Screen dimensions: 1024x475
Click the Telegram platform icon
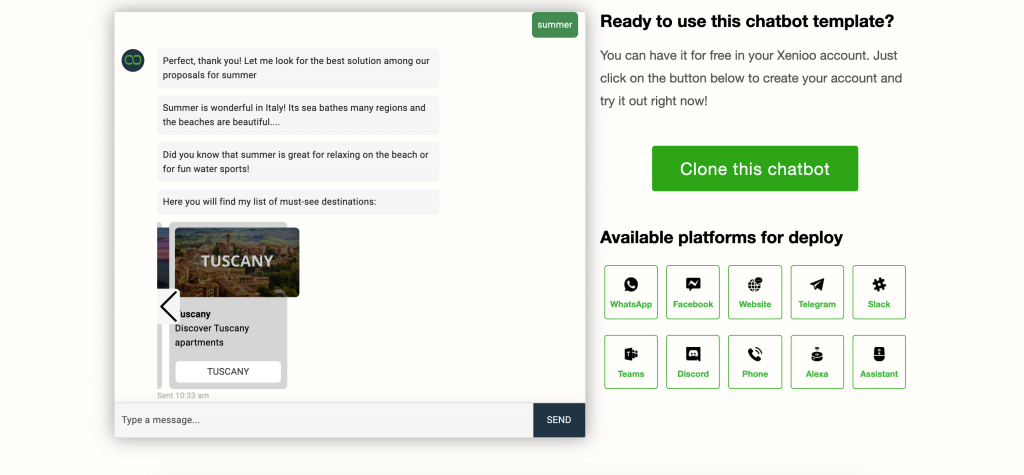tap(817, 292)
